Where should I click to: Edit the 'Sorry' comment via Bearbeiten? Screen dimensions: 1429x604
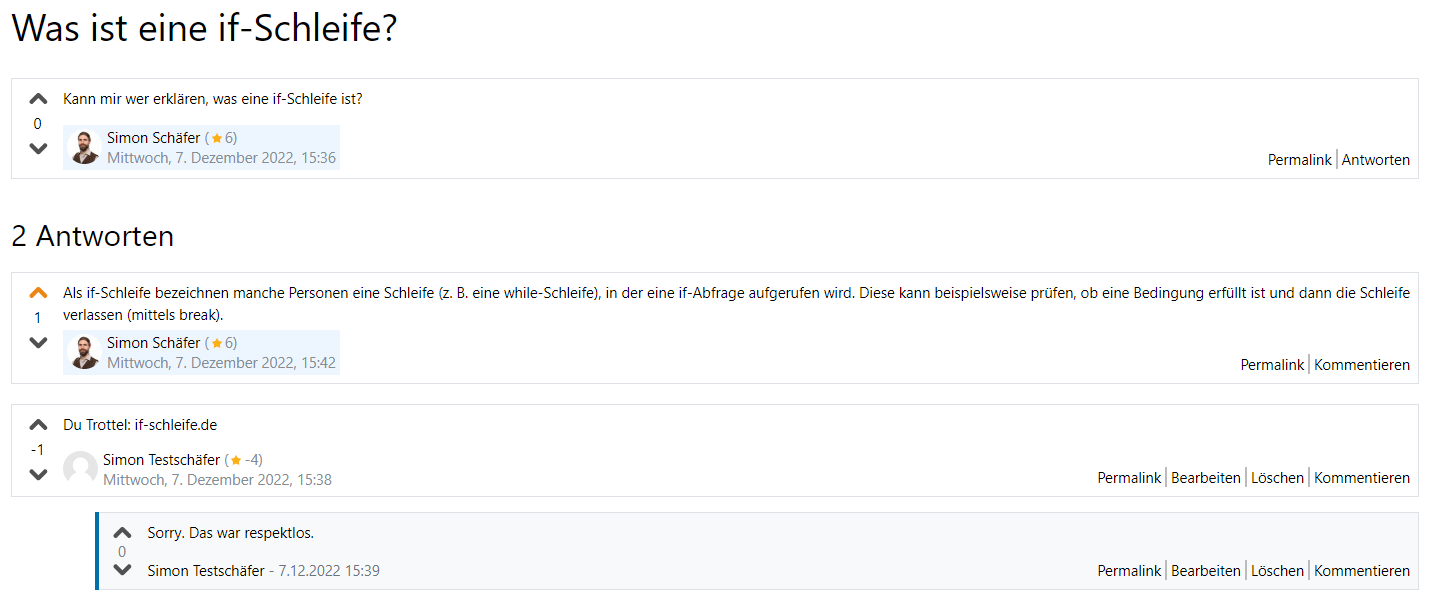coord(1205,571)
